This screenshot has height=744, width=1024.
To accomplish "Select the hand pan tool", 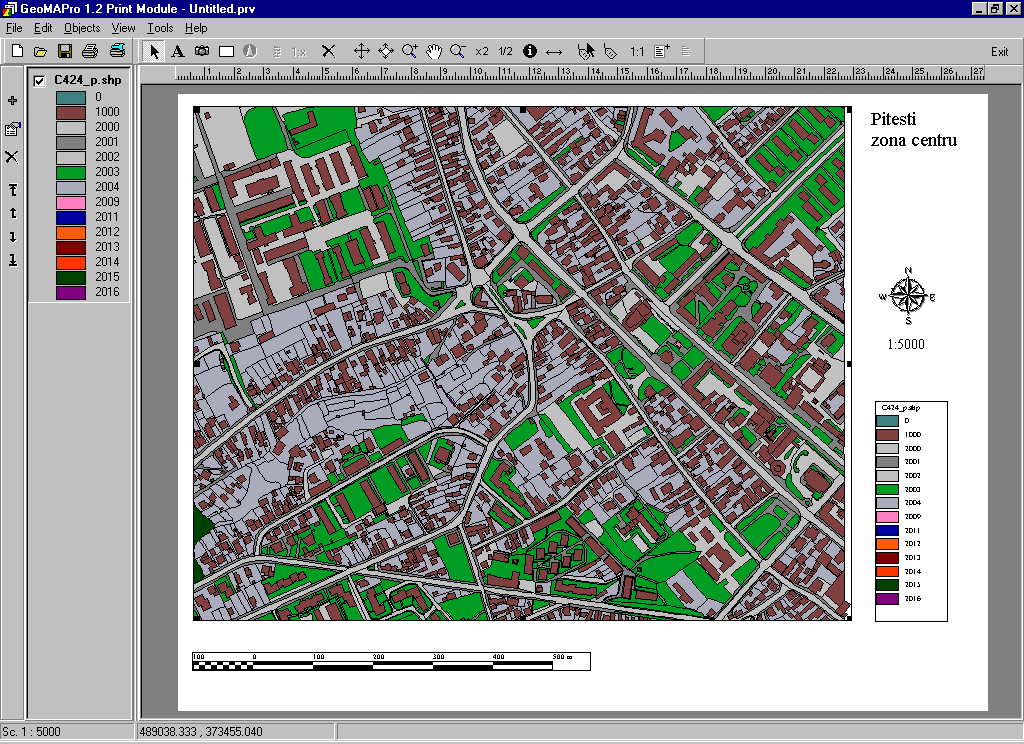I will tap(434, 51).
